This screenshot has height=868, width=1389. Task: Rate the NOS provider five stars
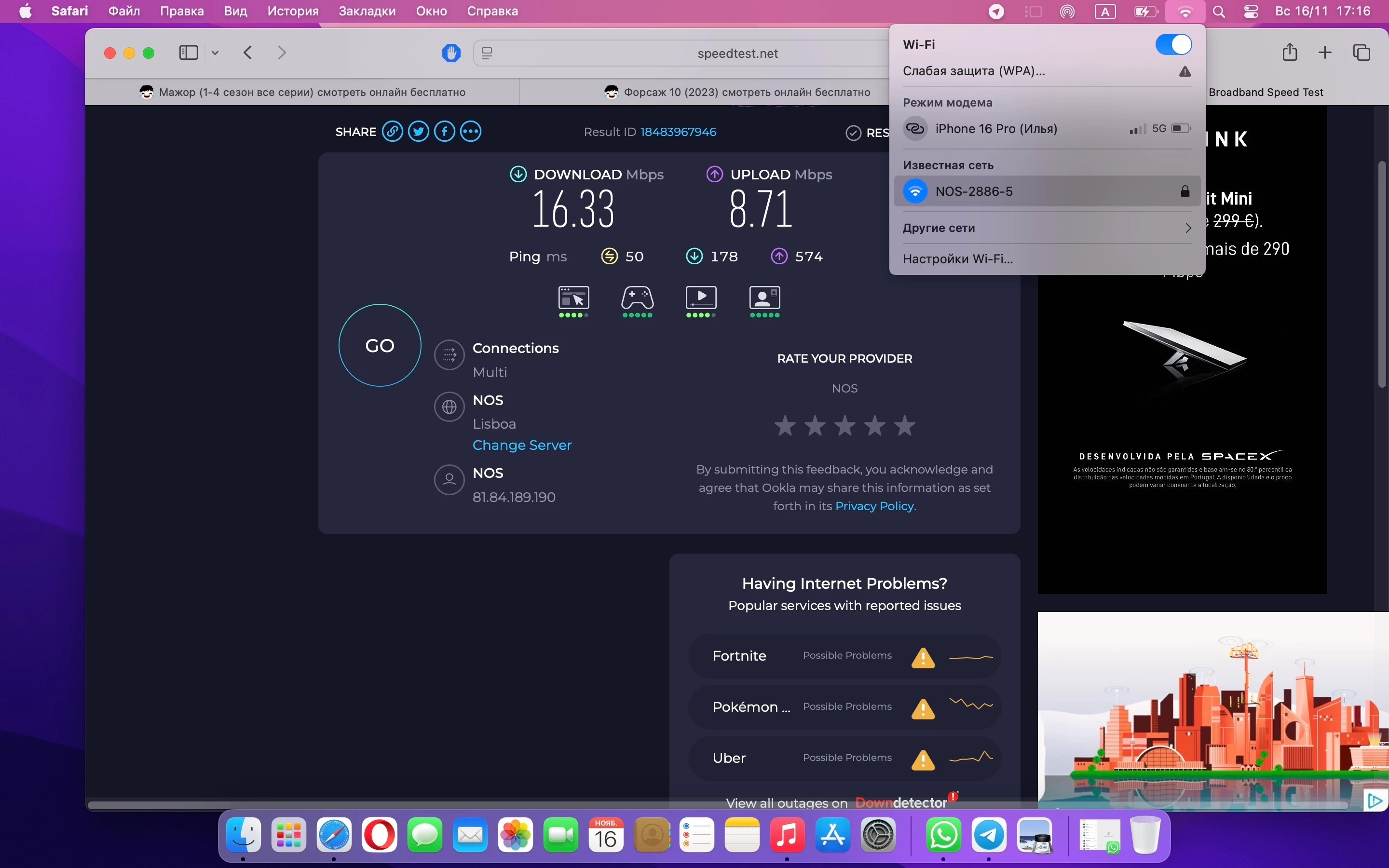[x=905, y=426]
